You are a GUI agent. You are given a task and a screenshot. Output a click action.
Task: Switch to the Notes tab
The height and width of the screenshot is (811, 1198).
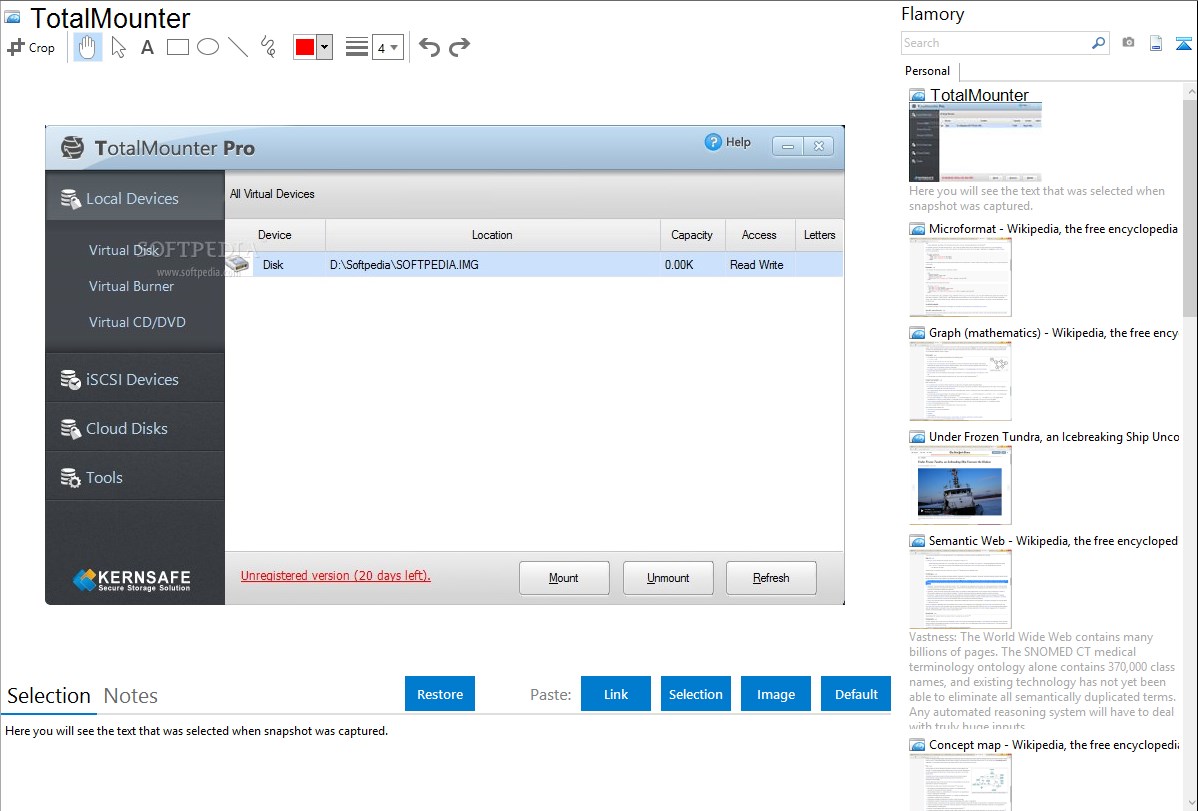pos(131,696)
